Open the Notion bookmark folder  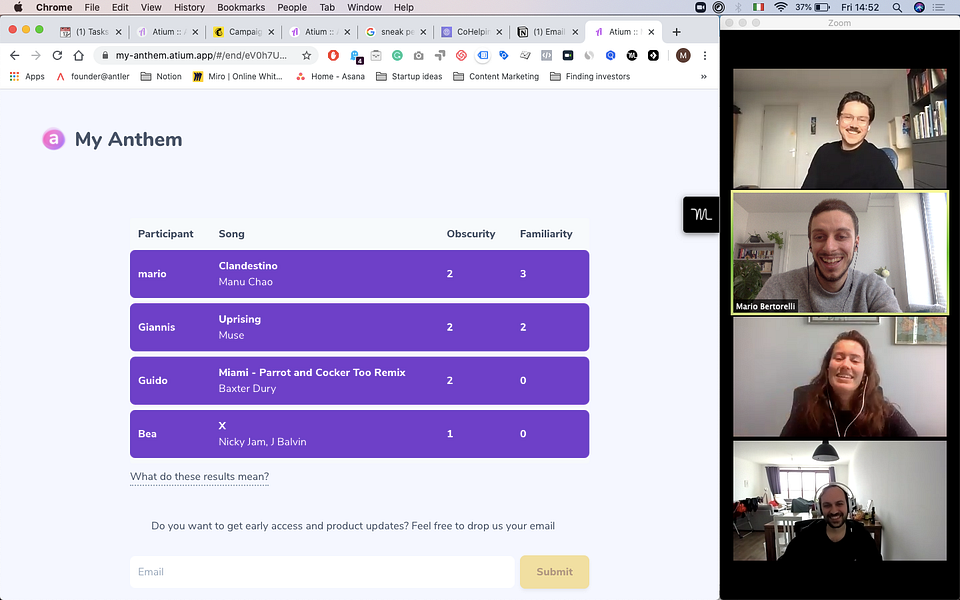click(x=161, y=77)
